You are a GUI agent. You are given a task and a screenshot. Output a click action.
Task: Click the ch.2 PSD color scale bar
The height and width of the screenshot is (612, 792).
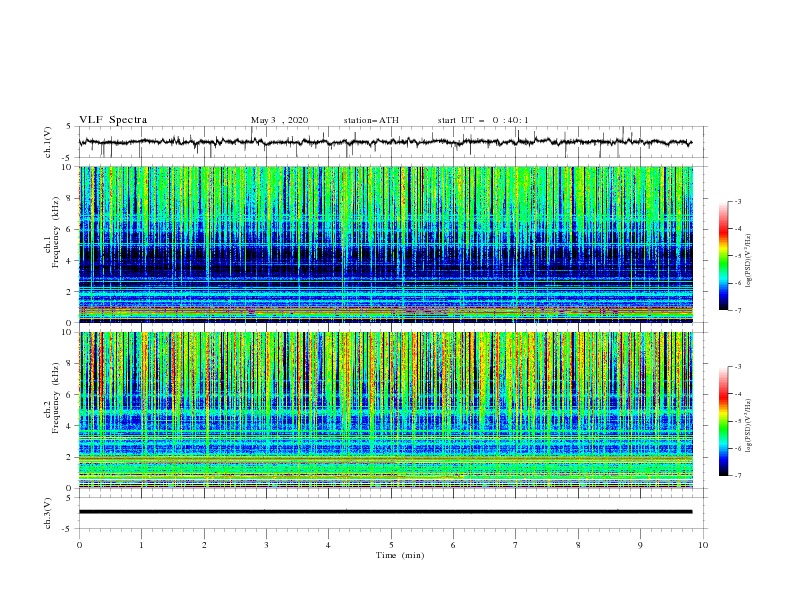tap(723, 421)
